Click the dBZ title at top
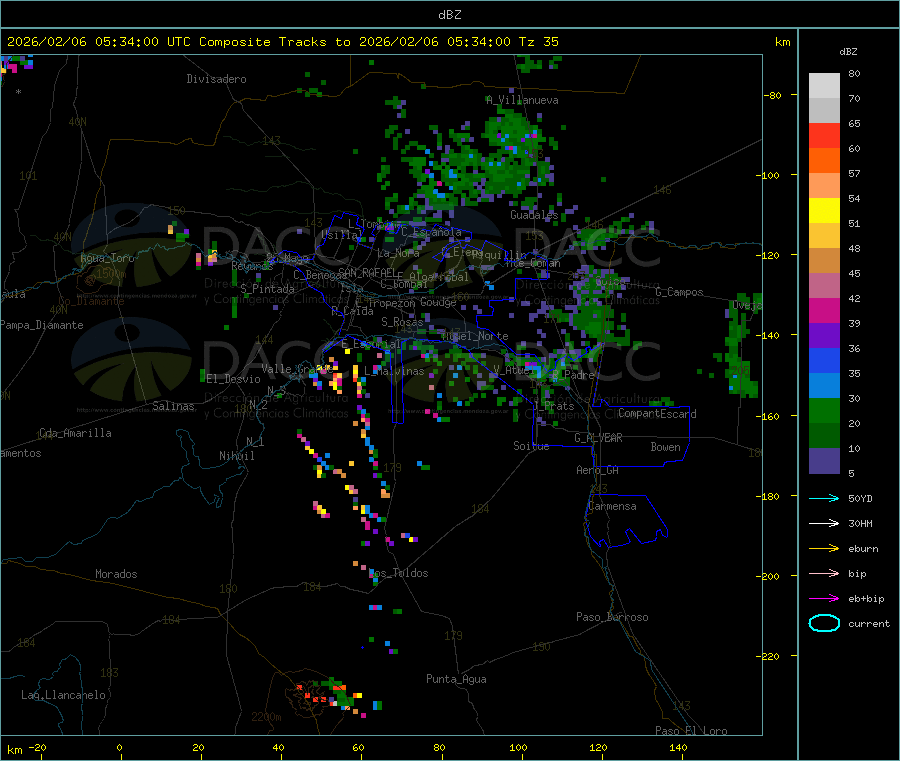 (449, 15)
